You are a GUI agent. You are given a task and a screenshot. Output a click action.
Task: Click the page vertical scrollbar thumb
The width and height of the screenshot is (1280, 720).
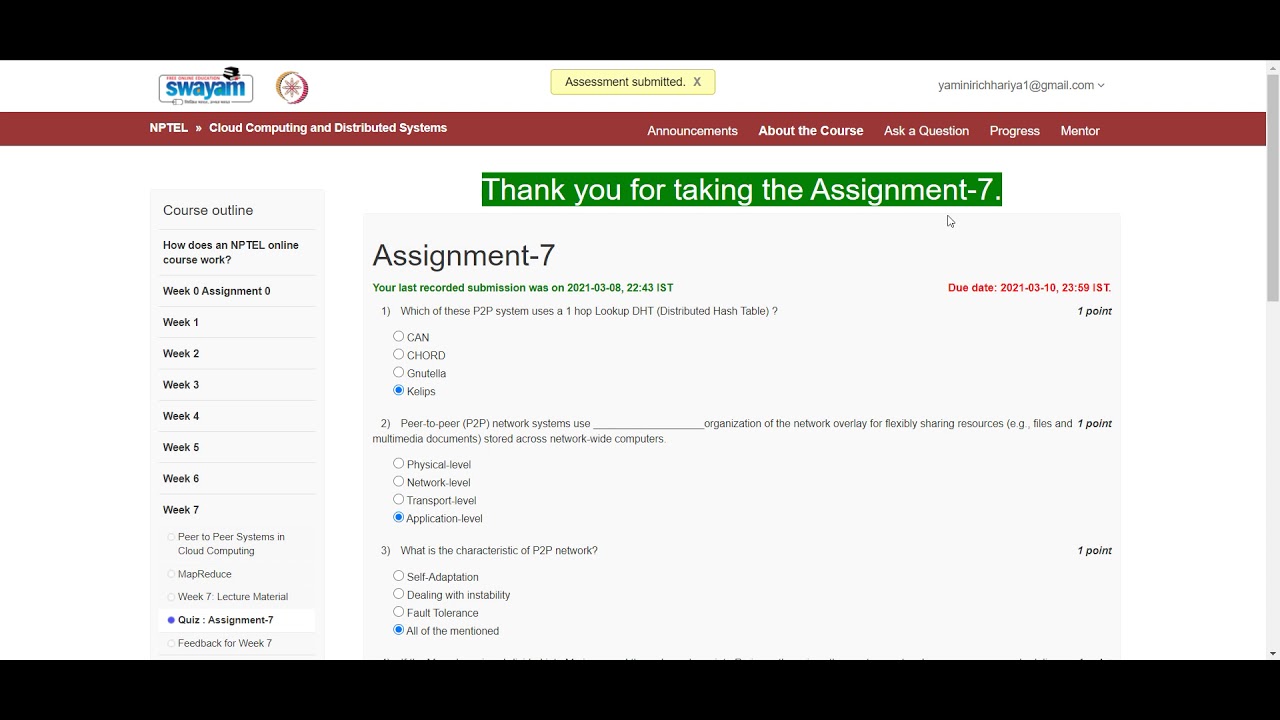point(1272,187)
